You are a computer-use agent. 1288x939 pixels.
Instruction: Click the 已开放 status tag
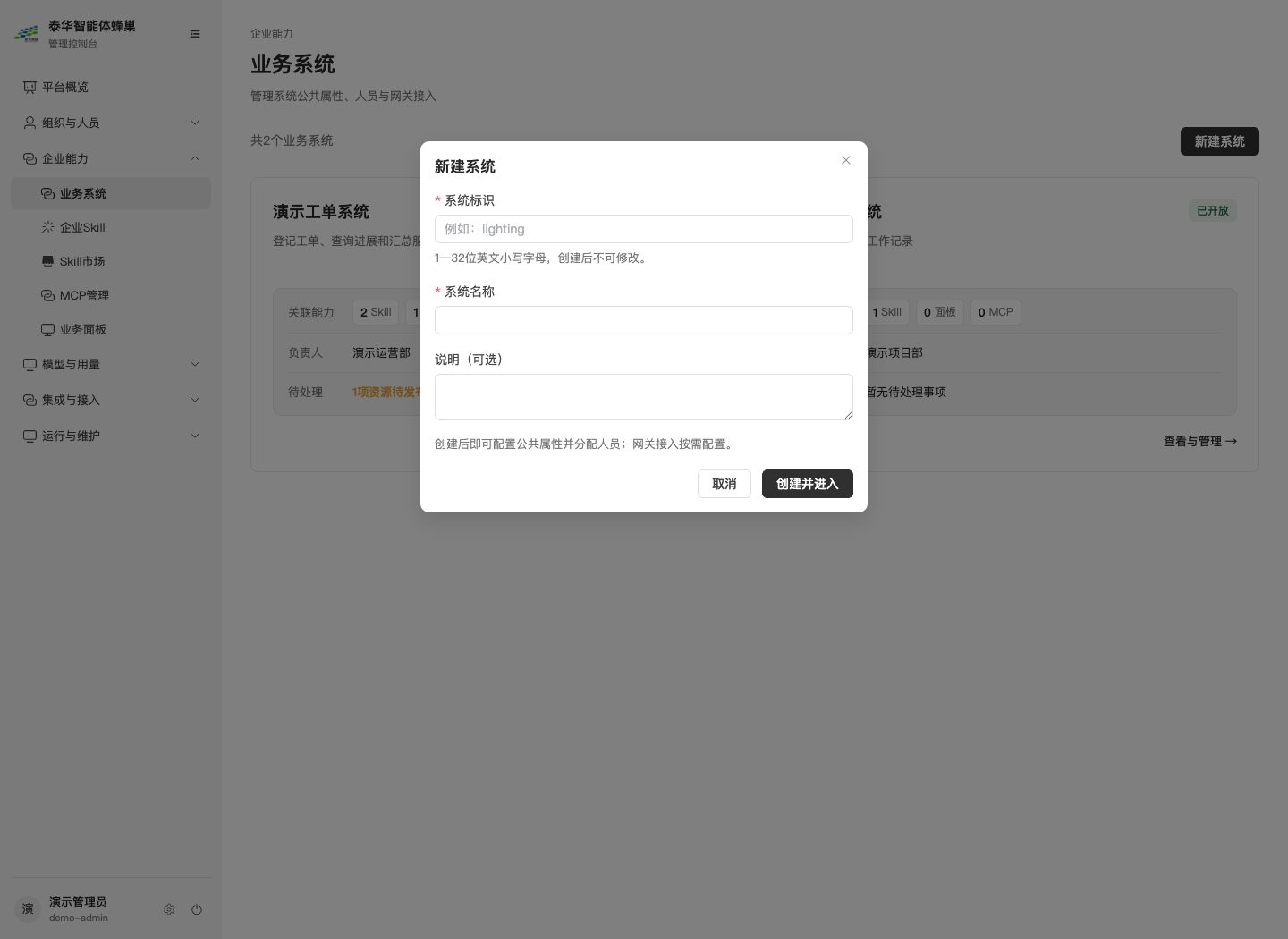(1213, 211)
